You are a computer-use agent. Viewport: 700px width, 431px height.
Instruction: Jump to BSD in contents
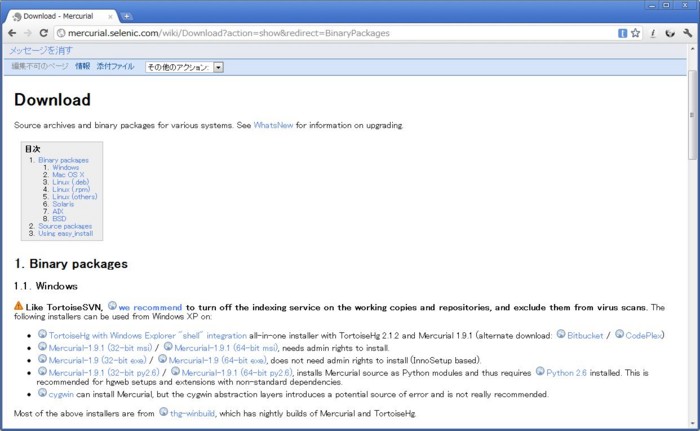click(x=59, y=218)
